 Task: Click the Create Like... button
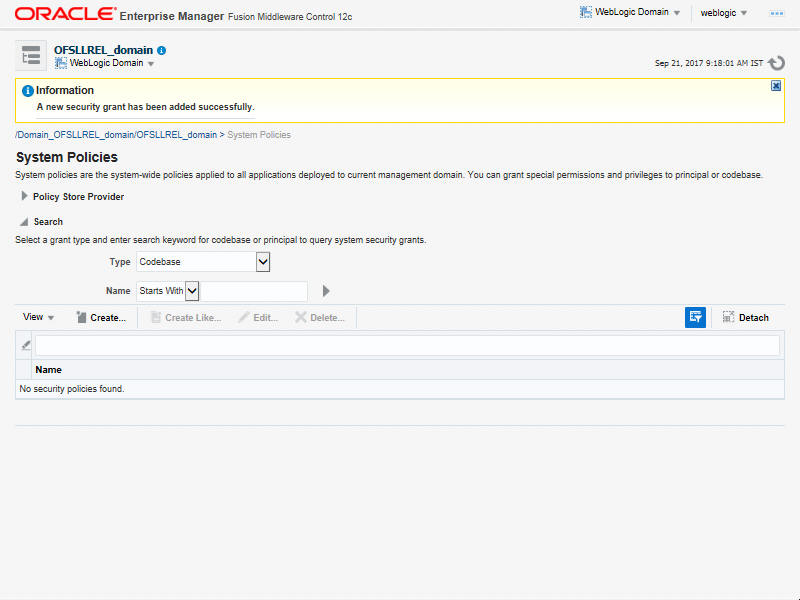[186, 317]
